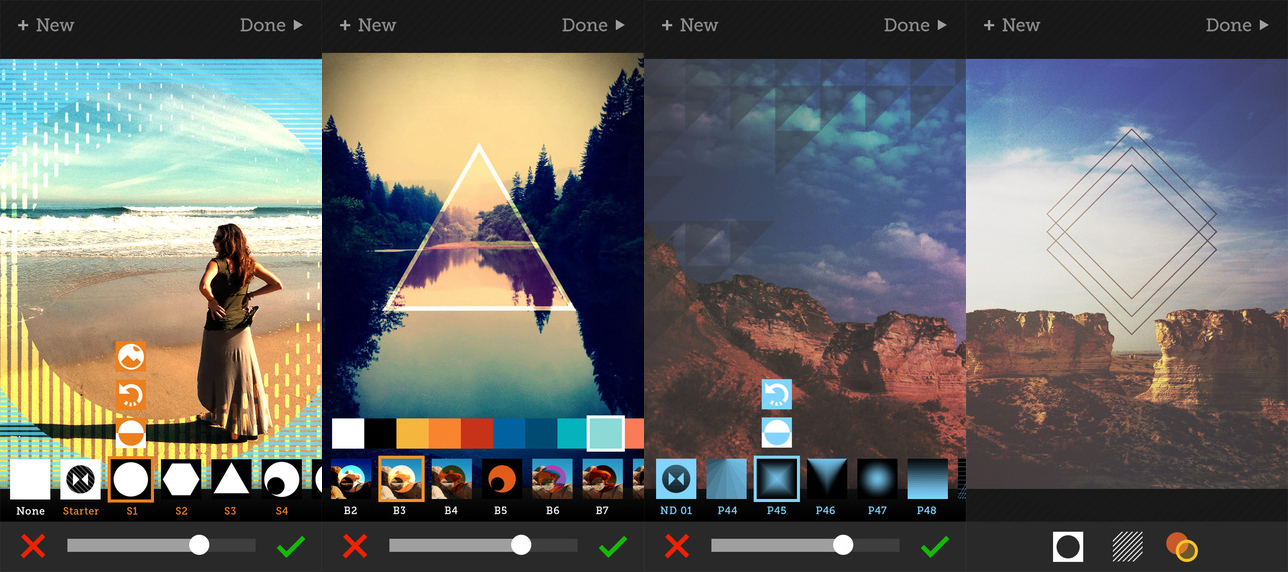Click + New above the diamond outline photo
The height and width of the screenshot is (572, 1288).
click(x=1011, y=25)
